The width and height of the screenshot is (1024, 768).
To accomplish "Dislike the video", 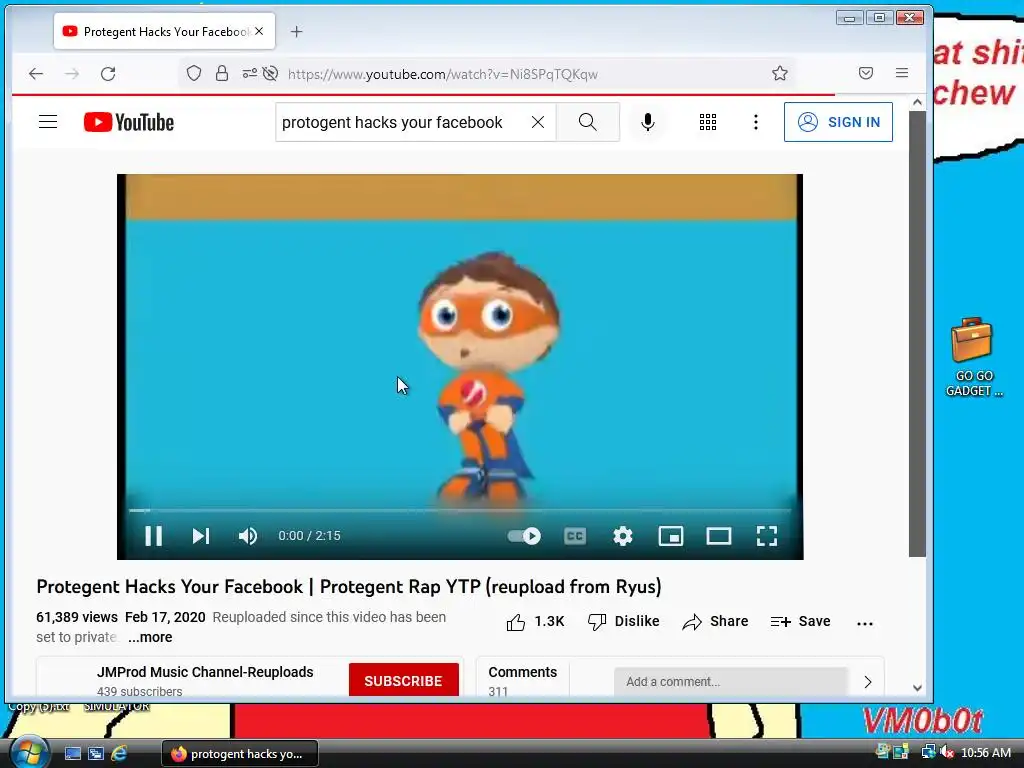I will (x=623, y=622).
